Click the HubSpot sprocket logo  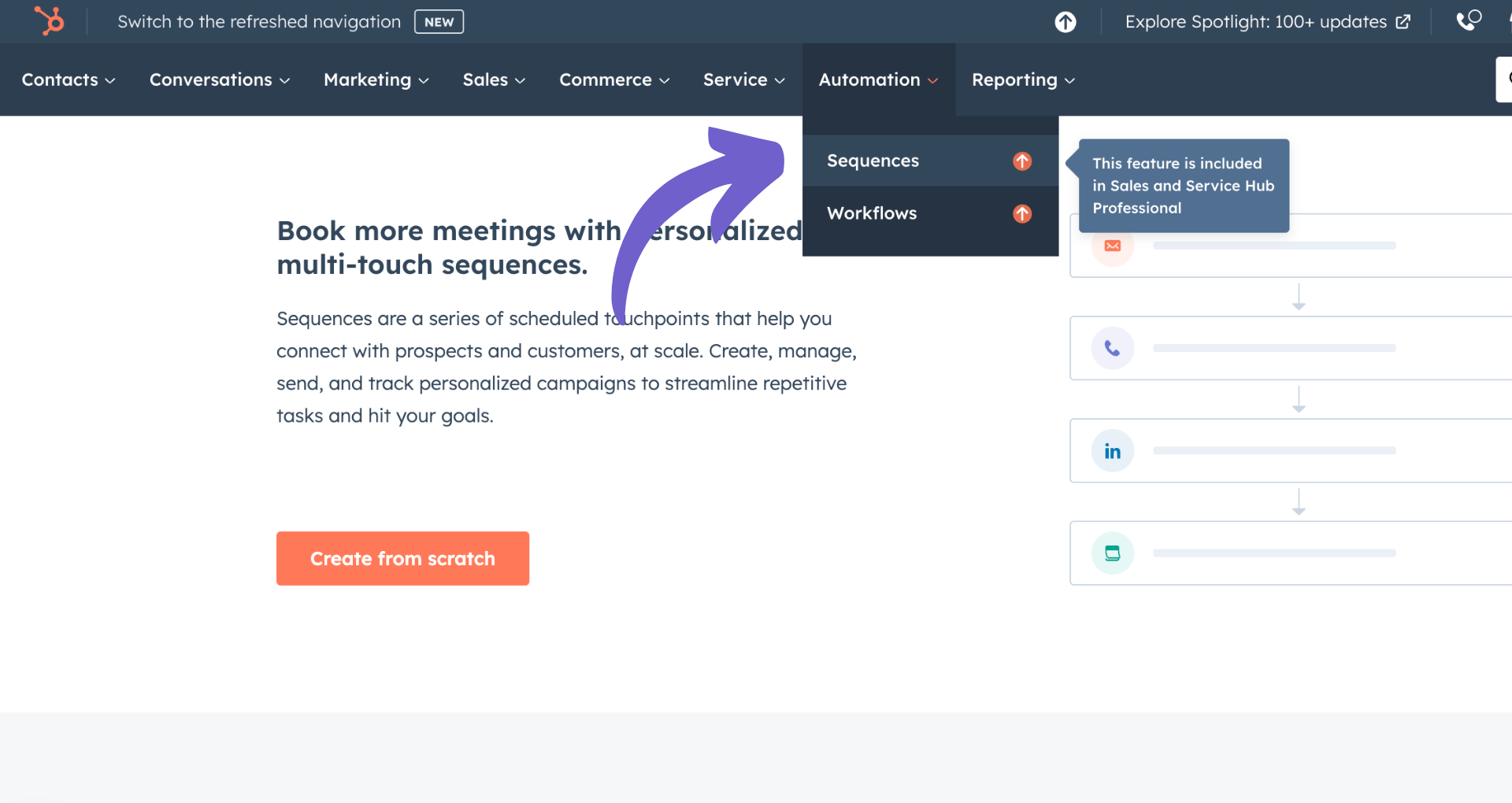[x=49, y=21]
